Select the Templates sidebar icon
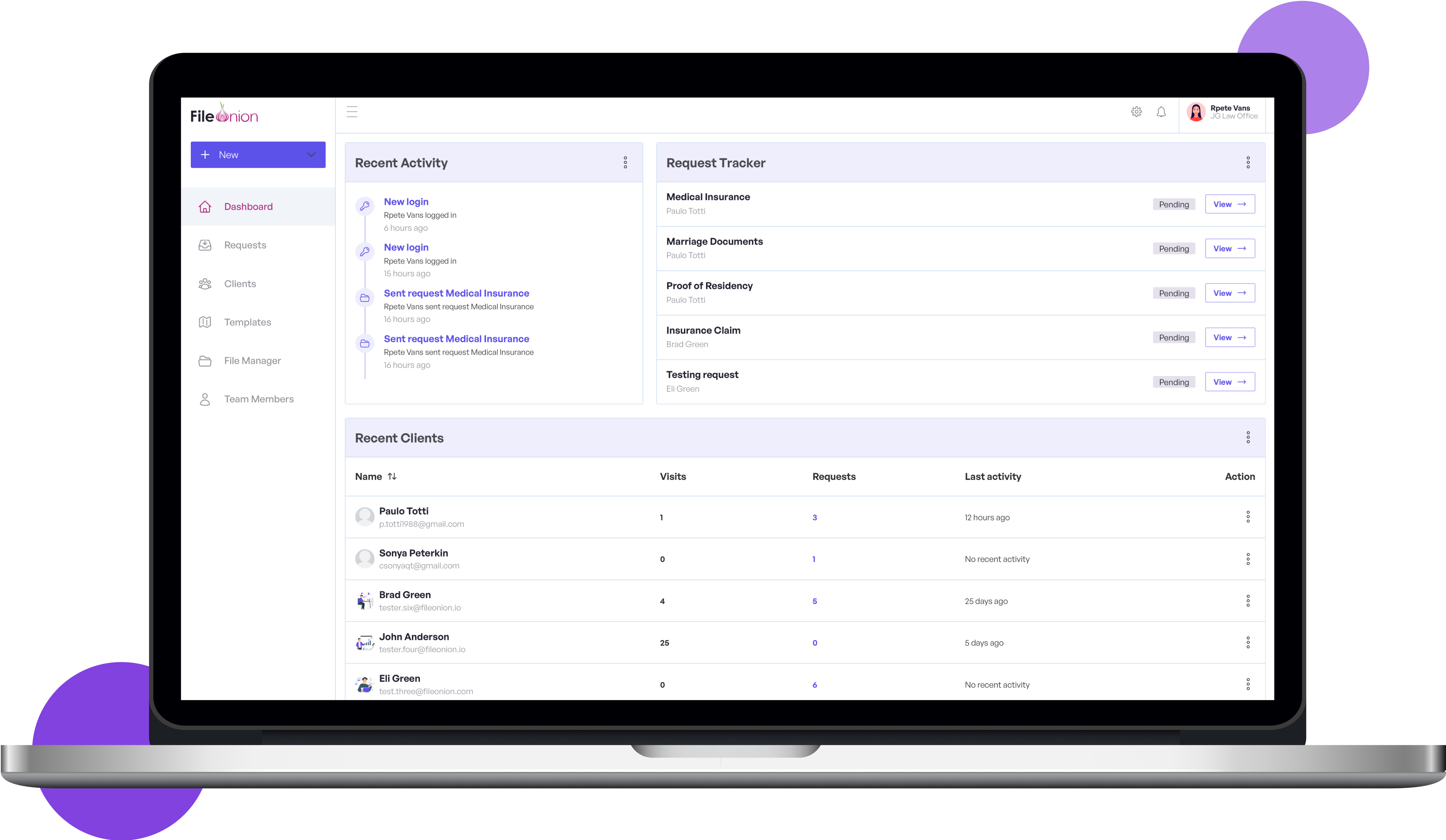Viewport: 1446px width, 840px height. pyautogui.click(x=205, y=322)
